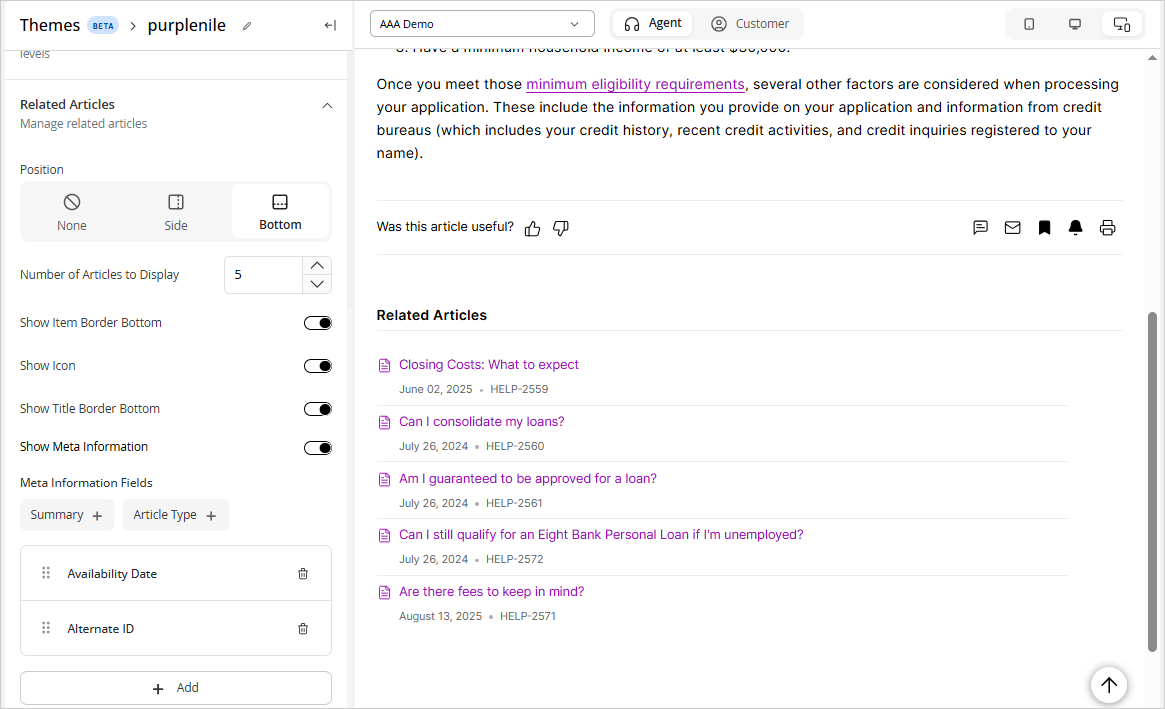Edit the purplenile theme name

247,26
